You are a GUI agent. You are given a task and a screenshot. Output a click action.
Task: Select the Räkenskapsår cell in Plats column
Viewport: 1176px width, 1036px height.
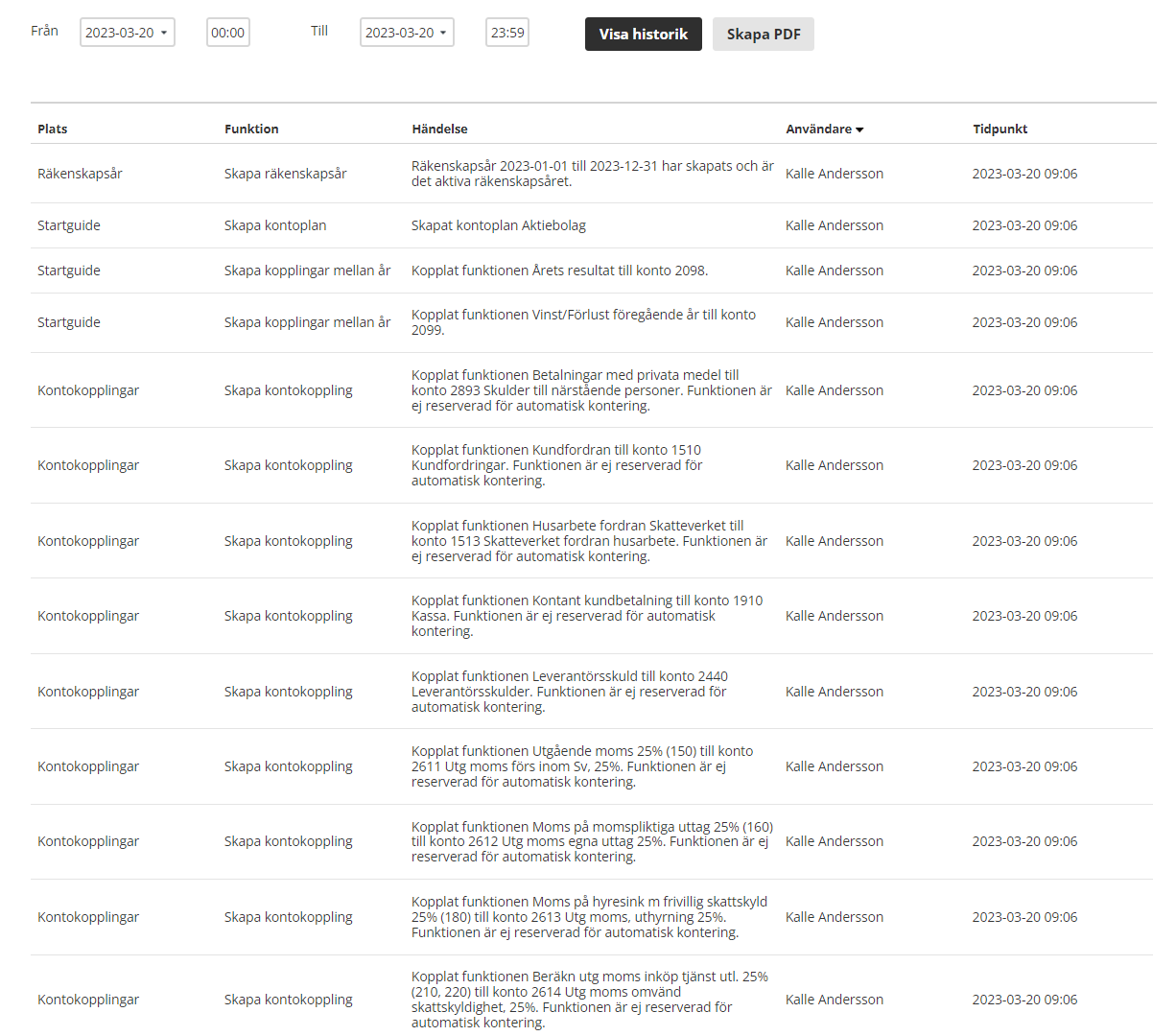pyautogui.click(x=80, y=174)
